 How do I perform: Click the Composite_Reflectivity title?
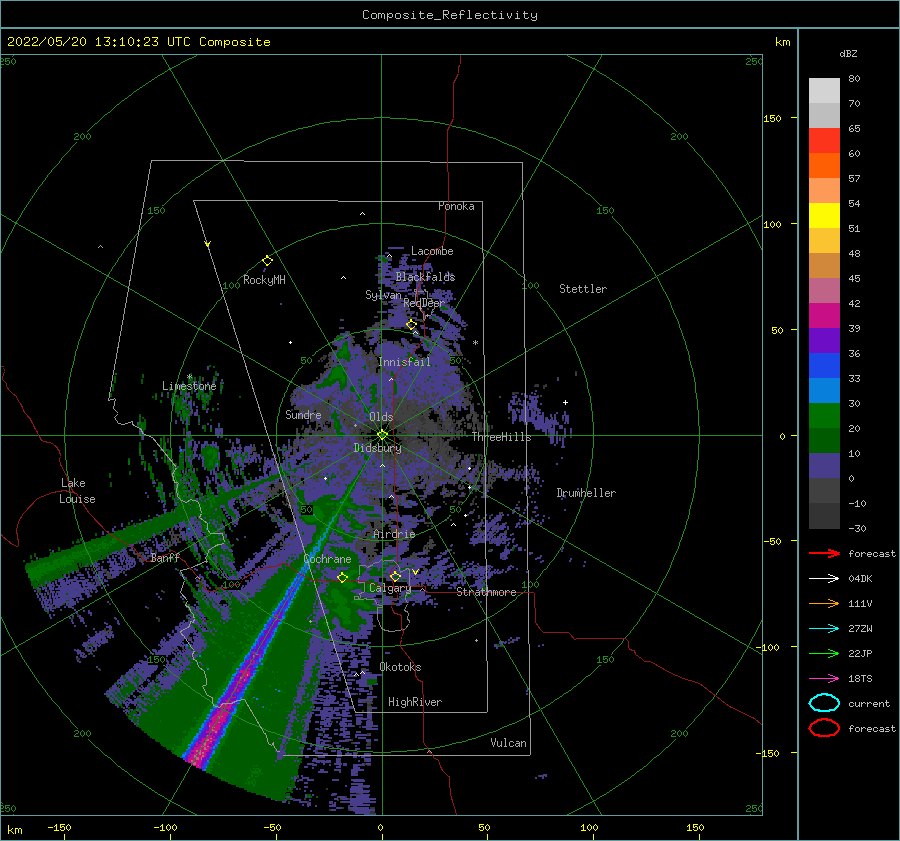[449, 15]
